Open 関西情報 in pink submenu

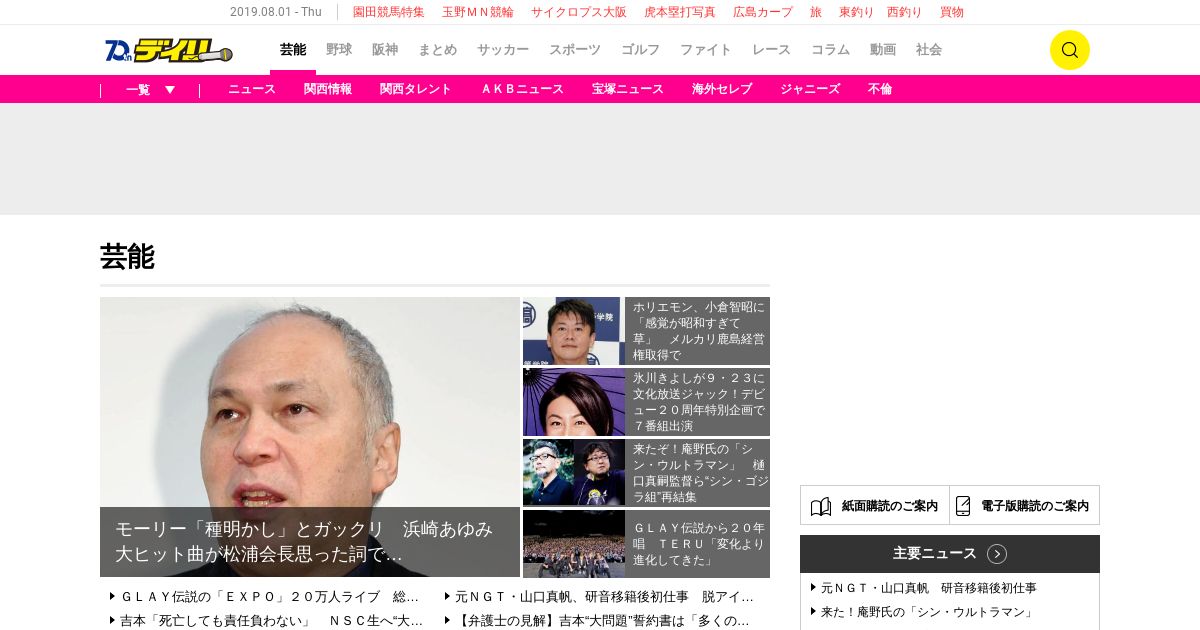click(x=328, y=89)
